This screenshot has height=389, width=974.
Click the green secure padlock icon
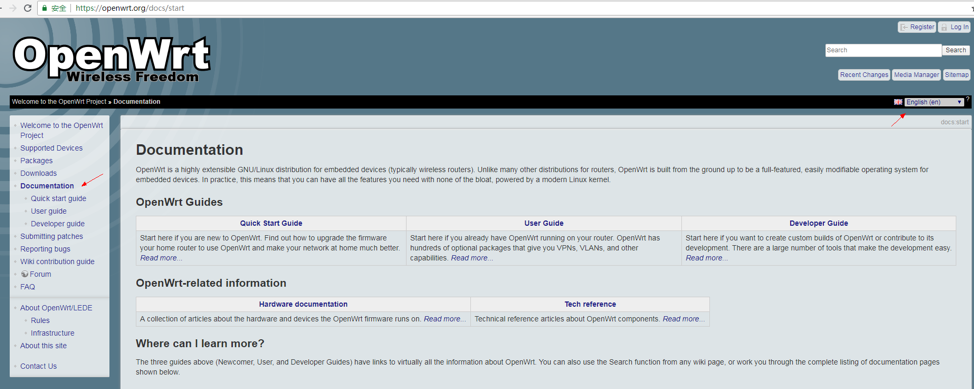pyautogui.click(x=44, y=9)
